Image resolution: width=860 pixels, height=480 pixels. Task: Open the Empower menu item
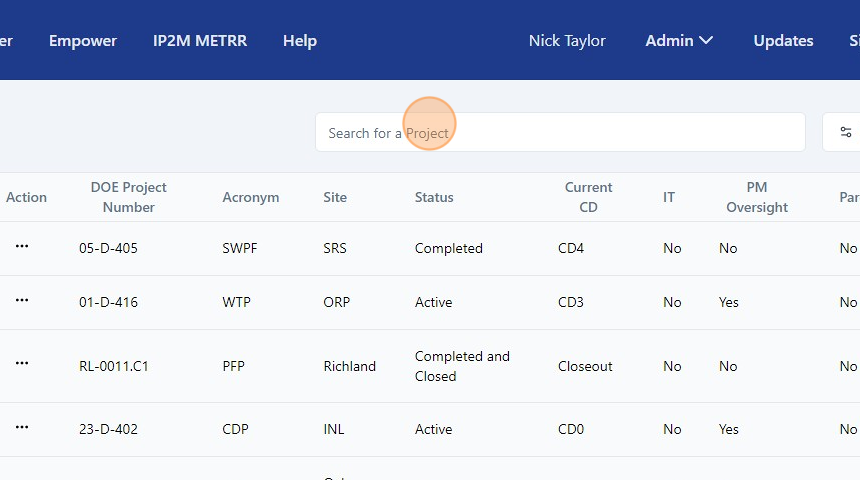tap(83, 41)
